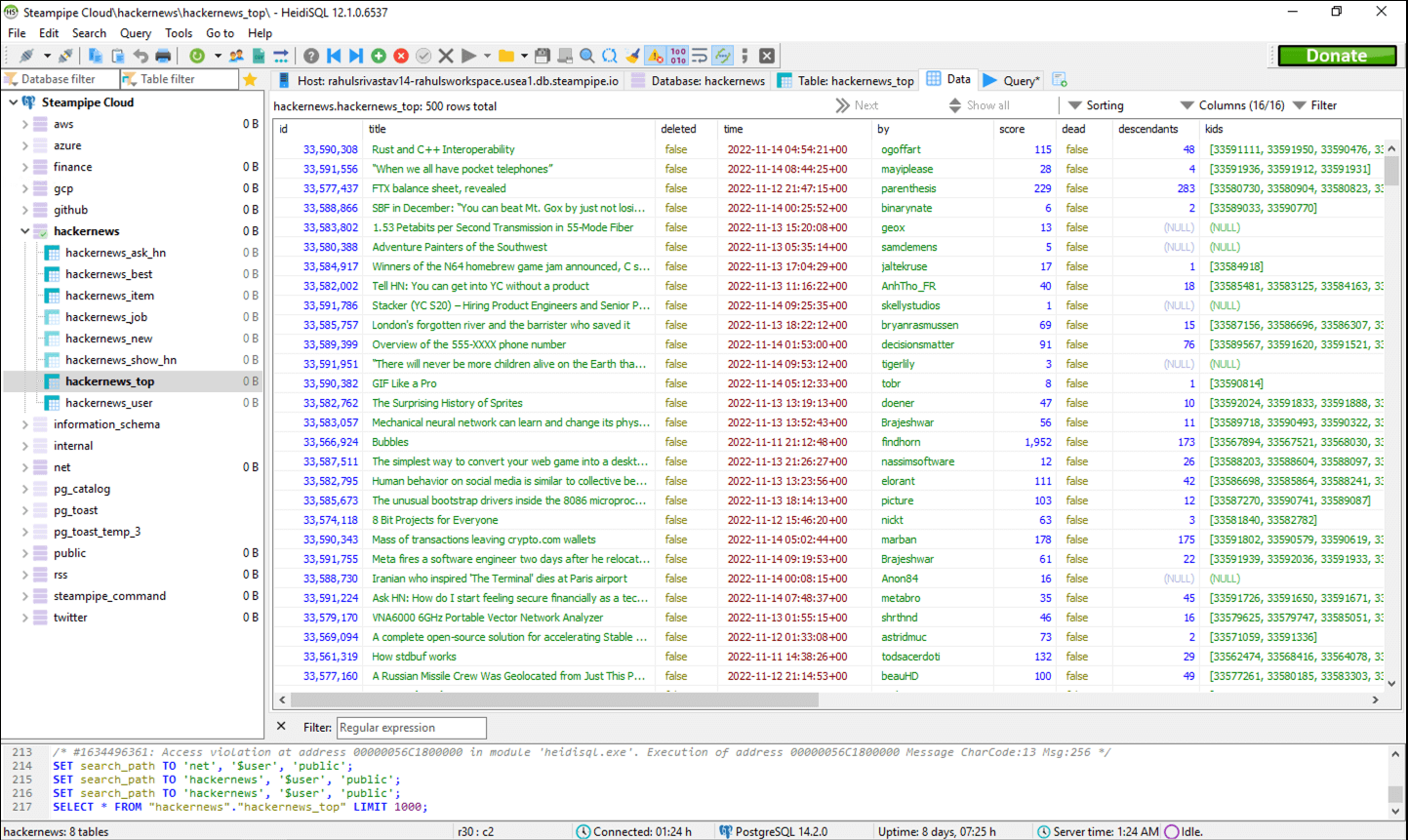
Task: Click the open SQL file folder icon
Action: pyautogui.click(x=505, y=56)
